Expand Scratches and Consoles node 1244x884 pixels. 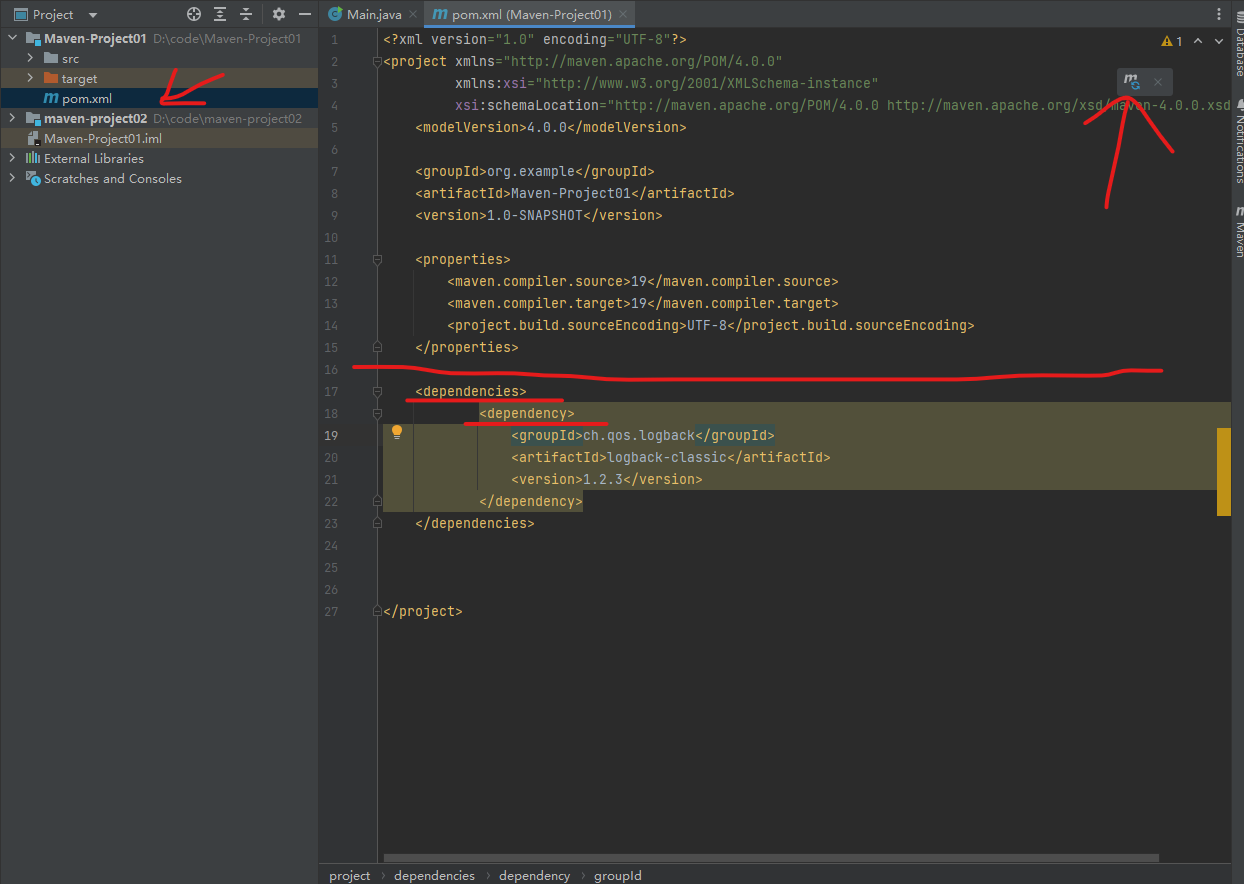click(x=12, y=178)
